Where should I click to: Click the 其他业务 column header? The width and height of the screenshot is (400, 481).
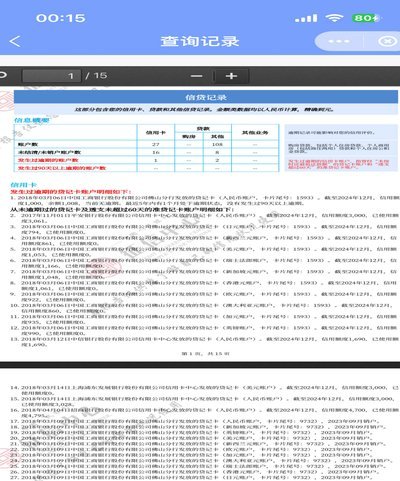click(x=255, y=132)
